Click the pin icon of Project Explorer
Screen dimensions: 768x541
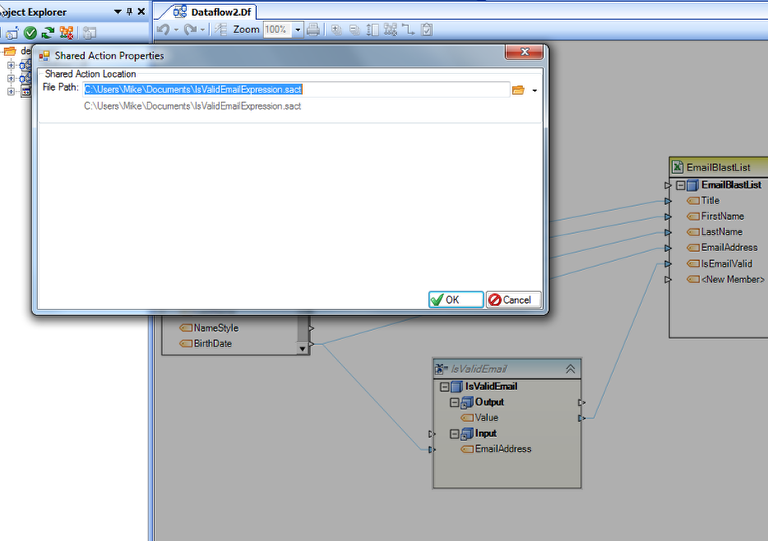pyautogui.click(x=129, y=11)
